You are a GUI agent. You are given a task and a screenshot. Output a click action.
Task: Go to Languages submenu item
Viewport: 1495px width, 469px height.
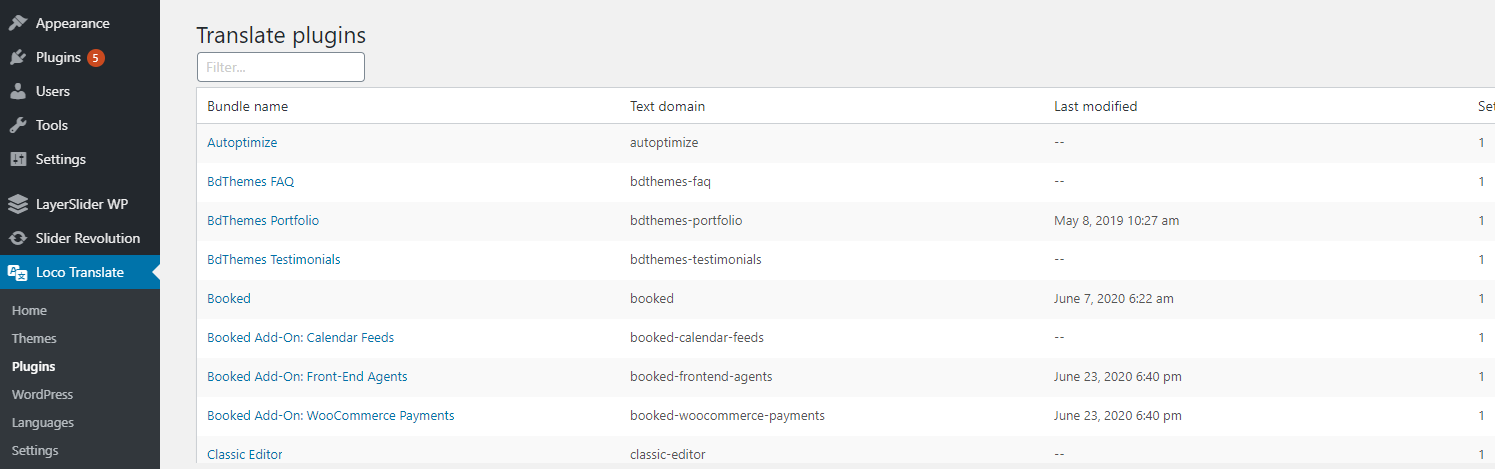click(42, 422)
